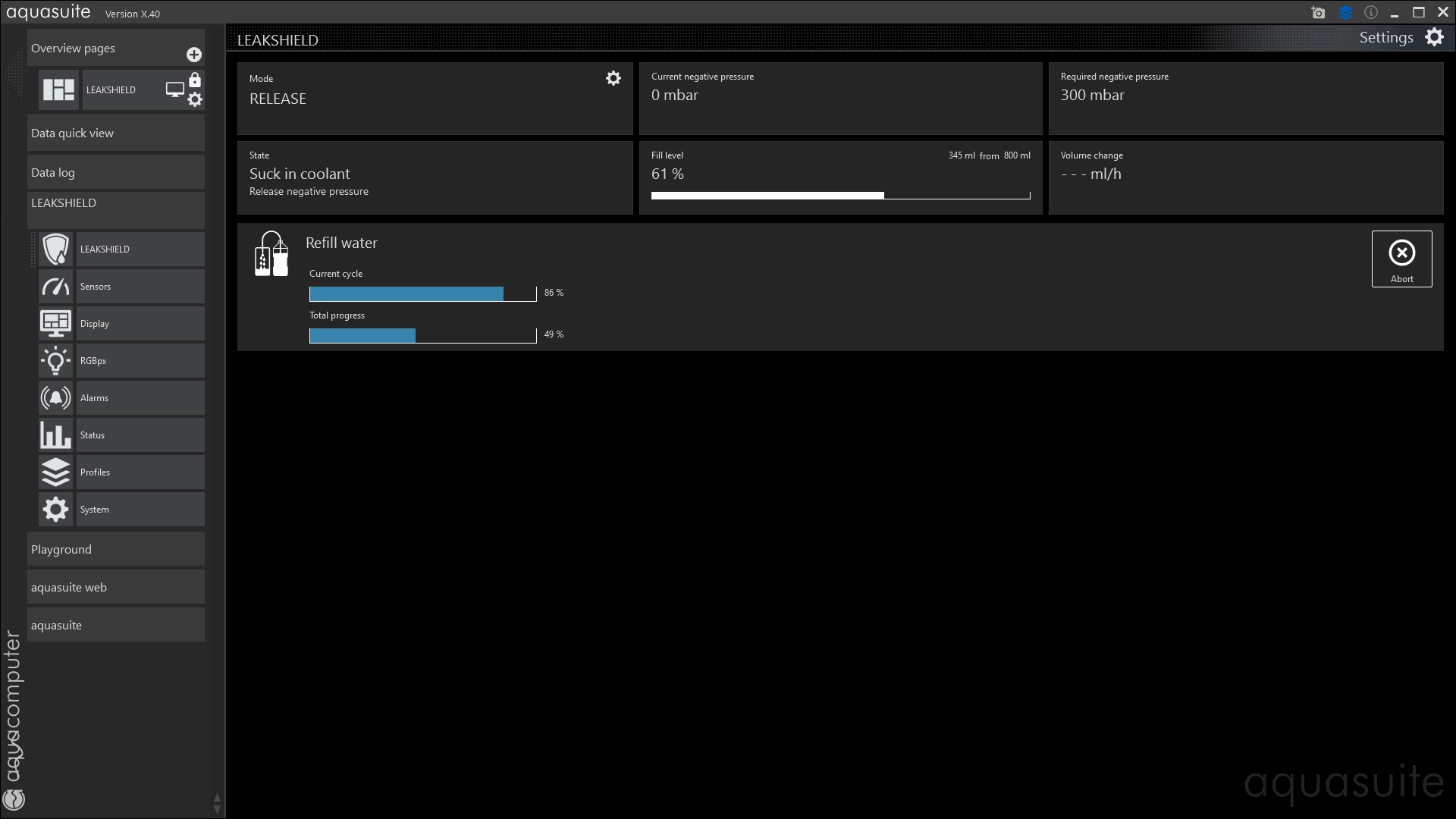Open the Sensors gauge icon
This screenshot has width=1456, height=819.
tap(56, 287)
